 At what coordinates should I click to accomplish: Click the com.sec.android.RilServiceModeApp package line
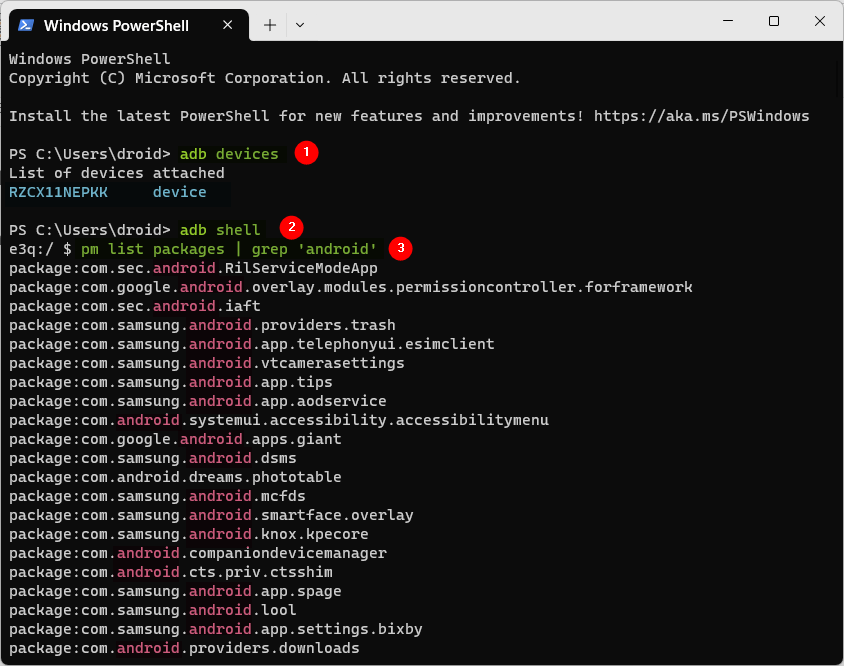[x=193, y=268]
